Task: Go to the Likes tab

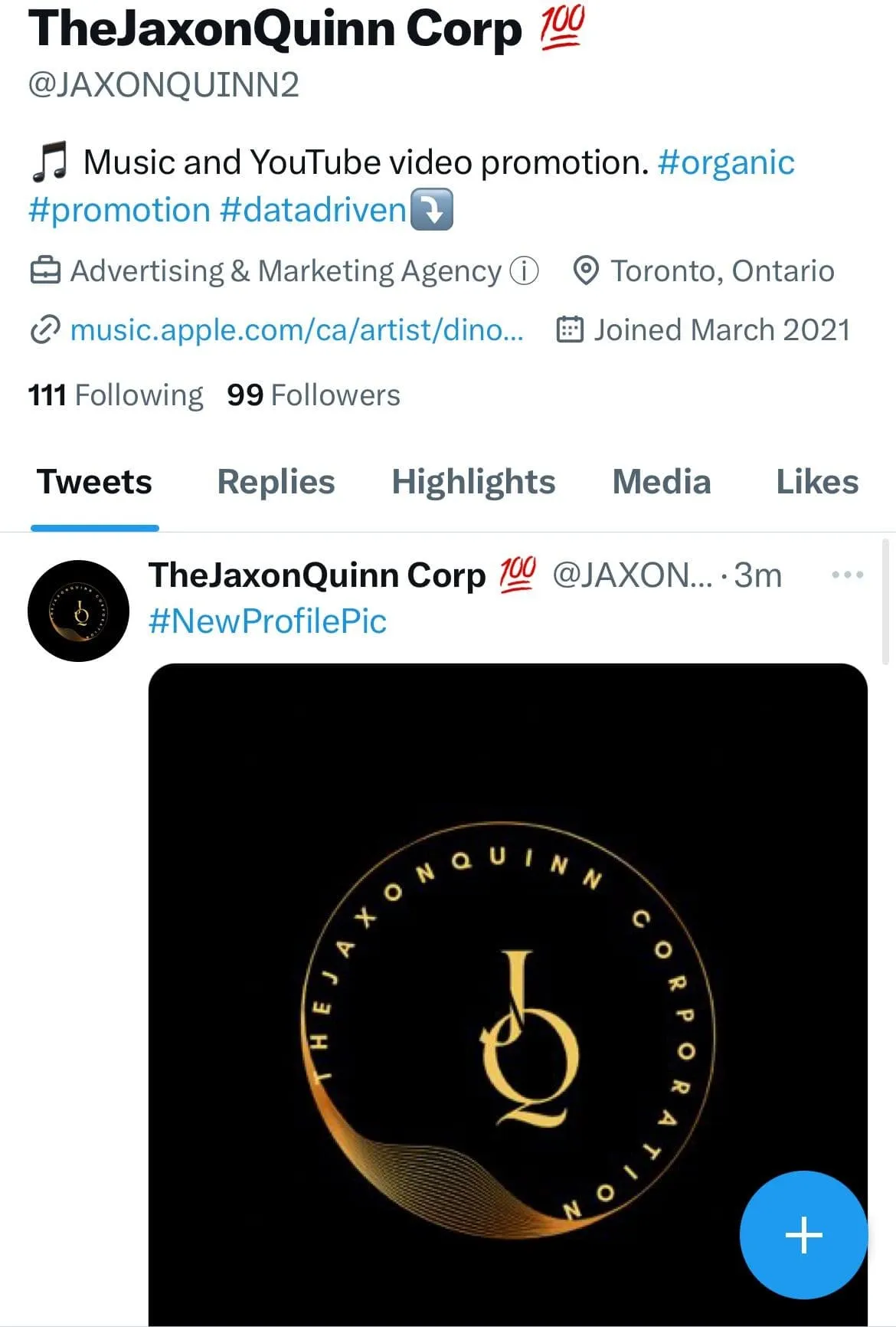Action: [x=817, y=482]
